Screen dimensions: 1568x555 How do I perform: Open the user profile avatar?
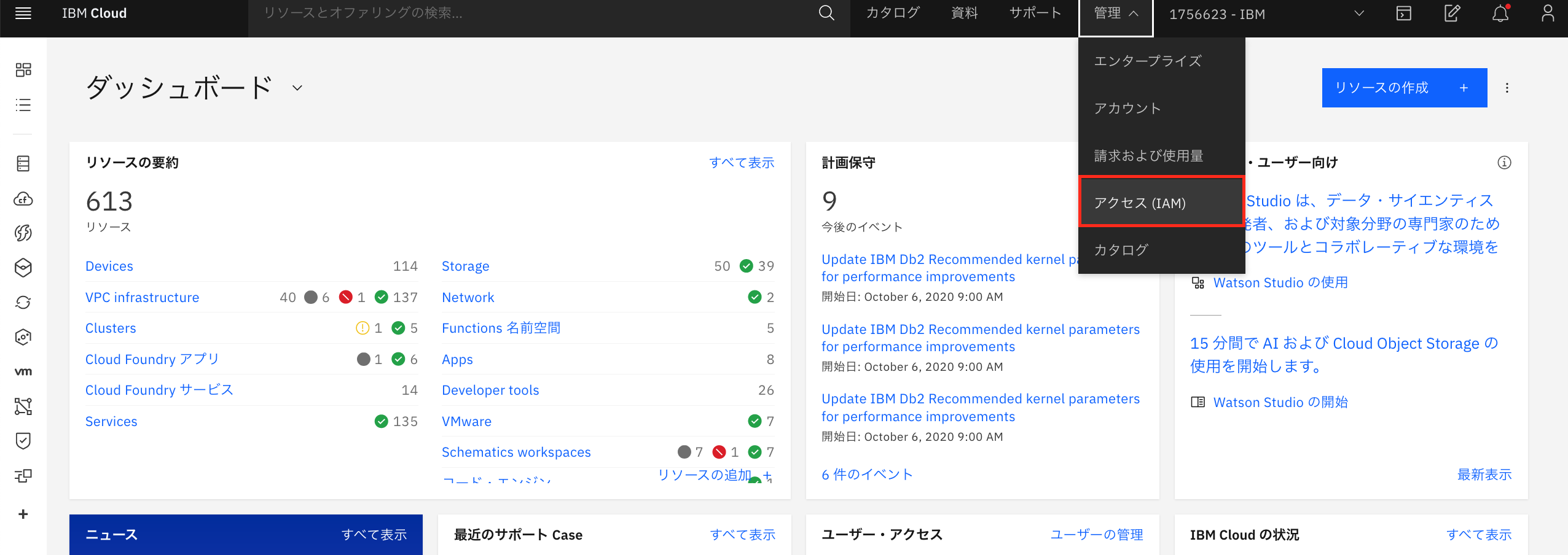(1548, 14)
